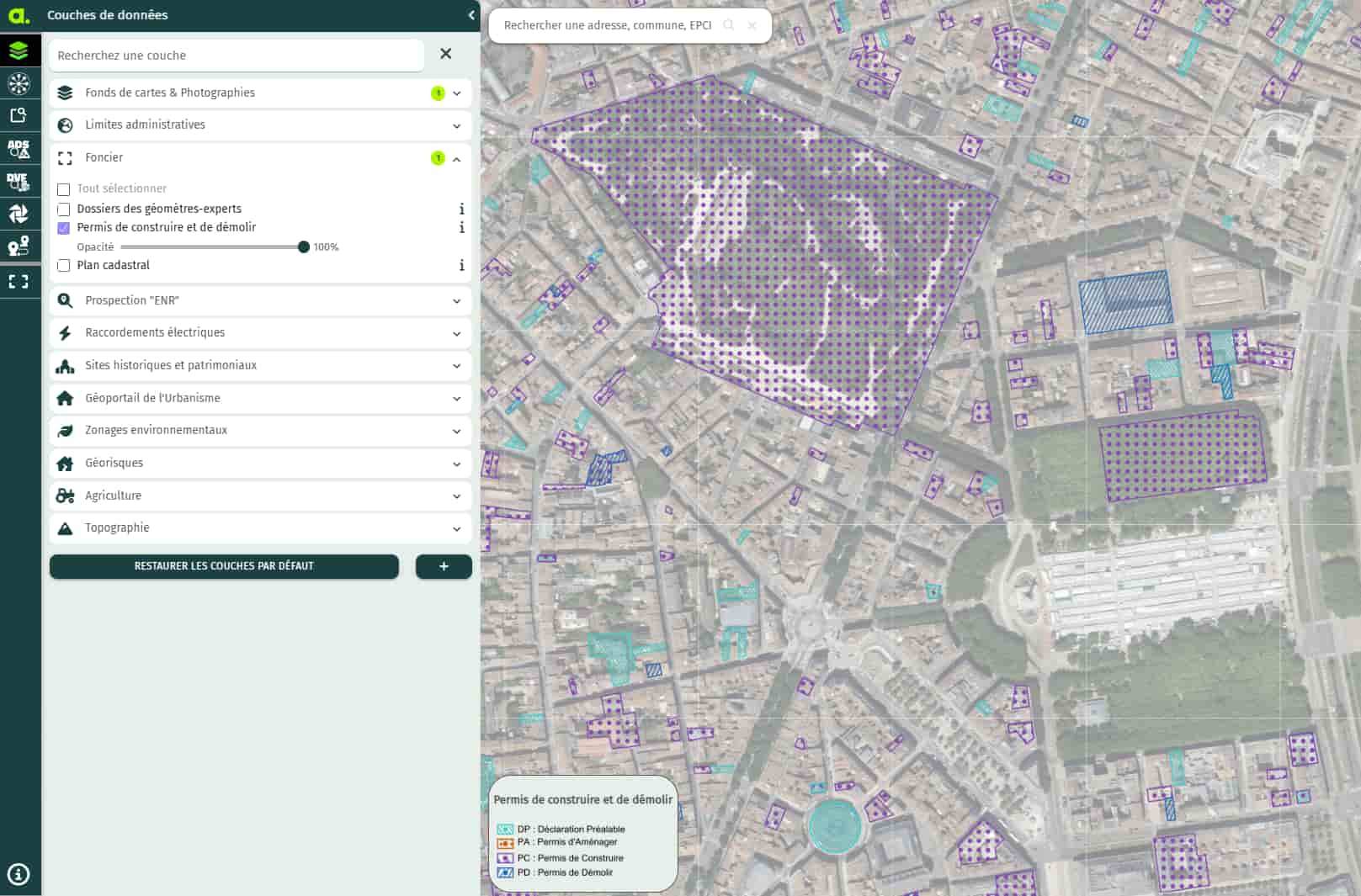Click the ADS tool icon in sidebar
1361x896 pixels.
tap(19, 149)
